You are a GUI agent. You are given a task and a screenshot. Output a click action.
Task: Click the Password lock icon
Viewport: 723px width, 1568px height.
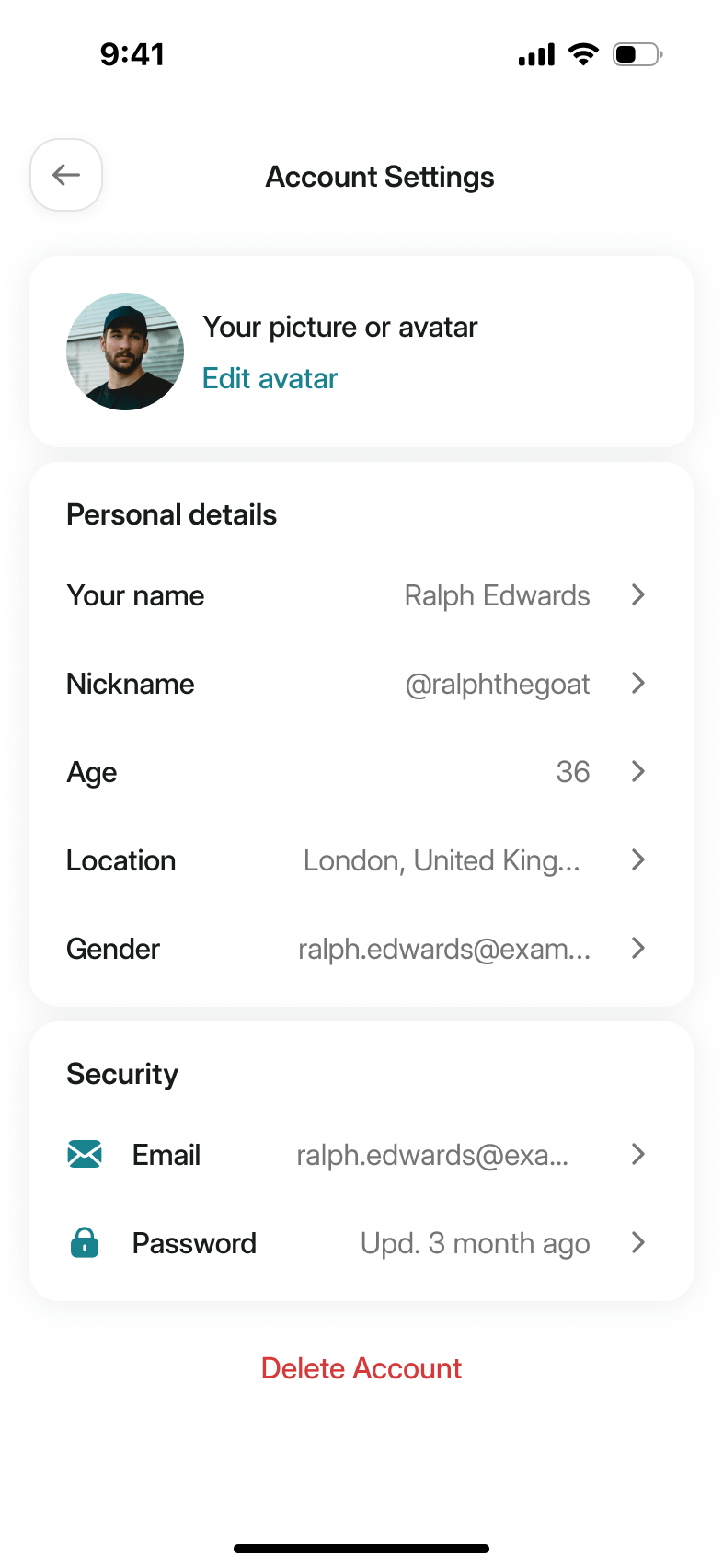(x=85, y=1242)
